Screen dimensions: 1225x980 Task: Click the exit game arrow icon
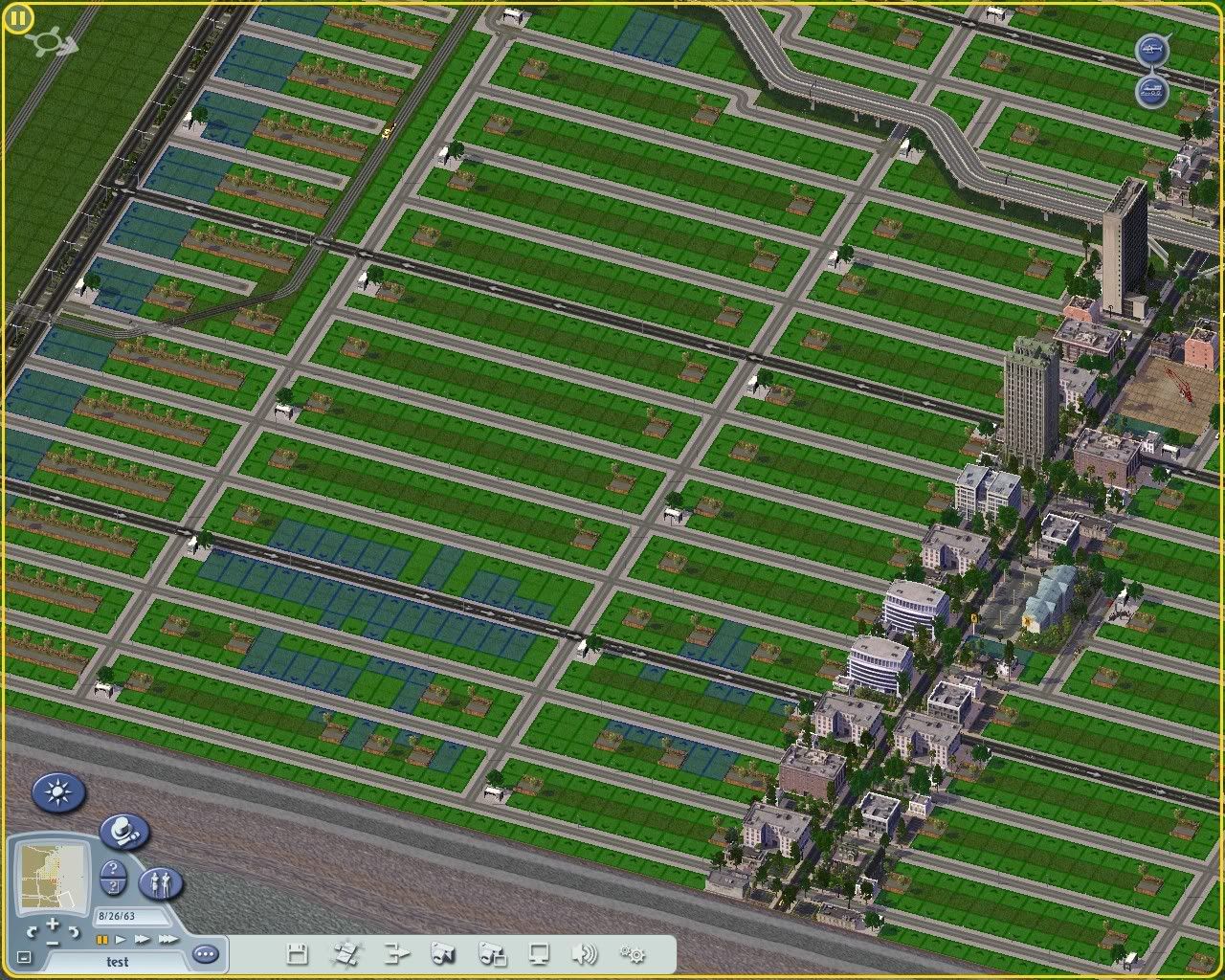click(x=396, y=953)
